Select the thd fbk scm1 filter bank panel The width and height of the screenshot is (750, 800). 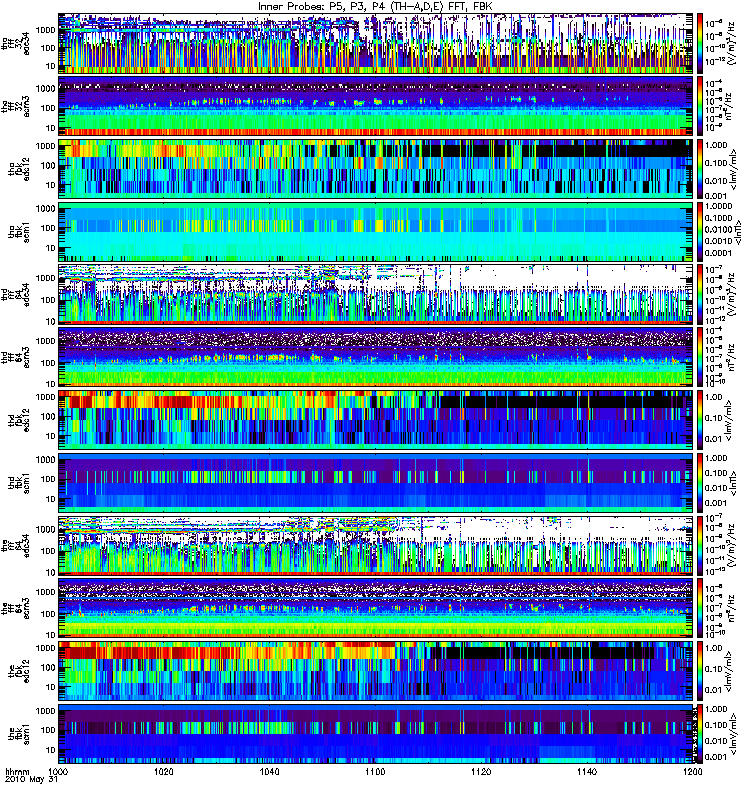click(376, 483)
